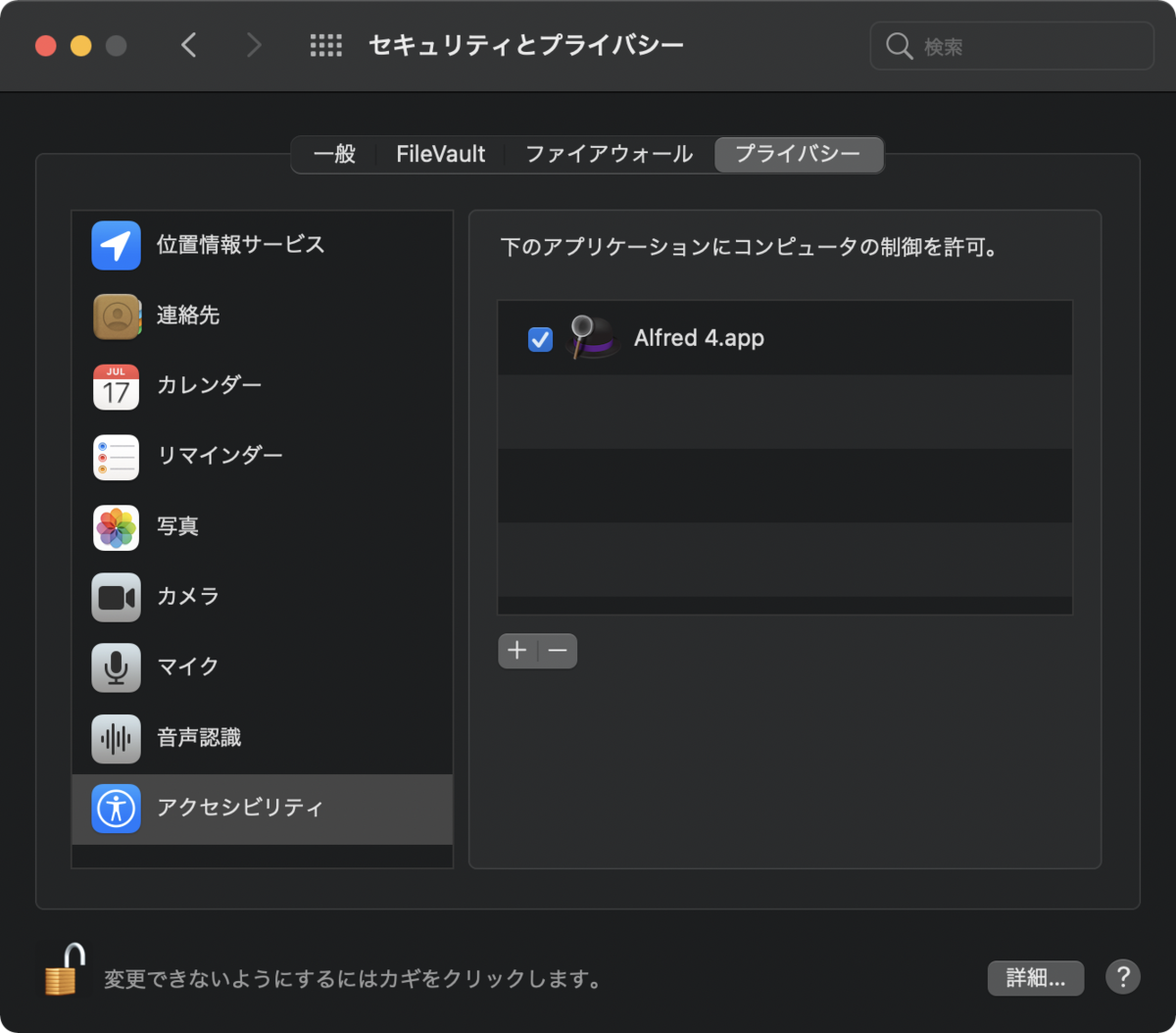Open the Show All preferences grid icon
The height and width of the screenshot is (1033, 1176).
click(x=326, y=45)
